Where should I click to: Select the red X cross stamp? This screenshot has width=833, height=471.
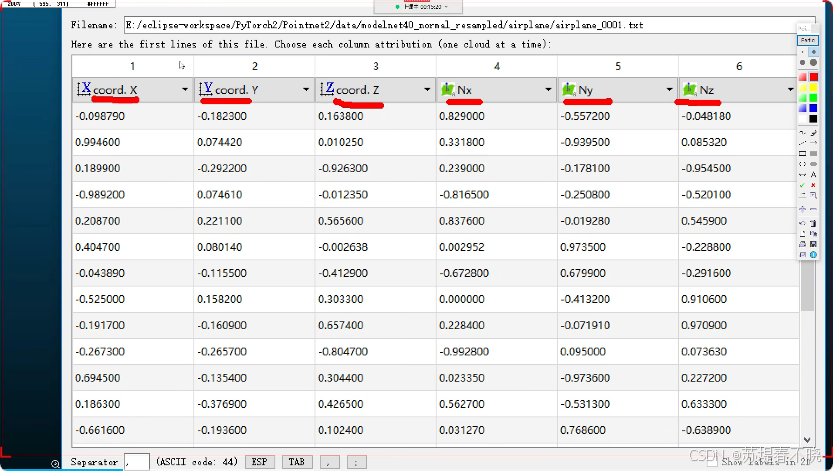point(813,185)
